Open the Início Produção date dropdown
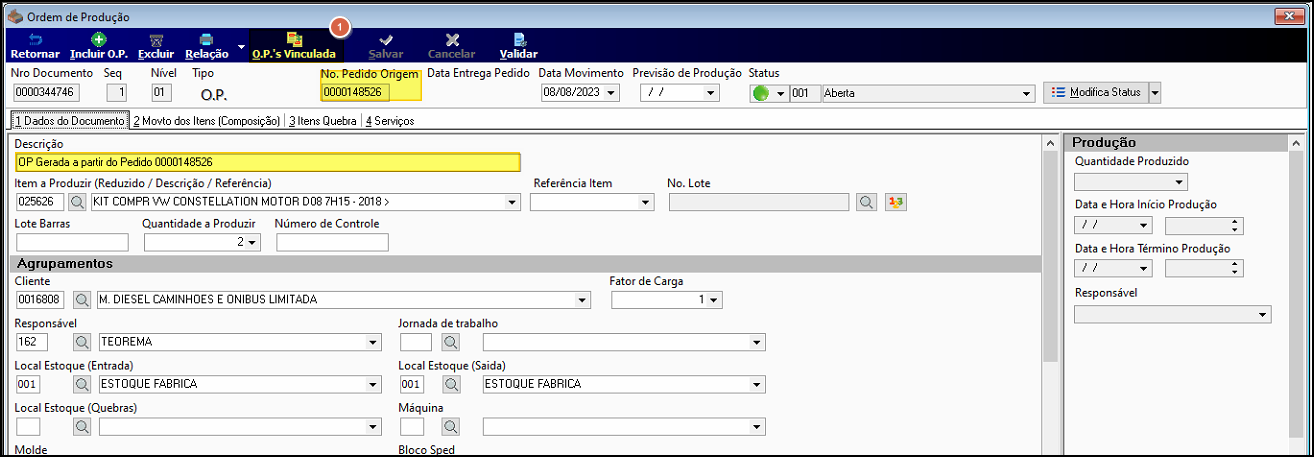Image resolution: width=1314 pixels, height=457 pixels. (x=1145, y=225)
